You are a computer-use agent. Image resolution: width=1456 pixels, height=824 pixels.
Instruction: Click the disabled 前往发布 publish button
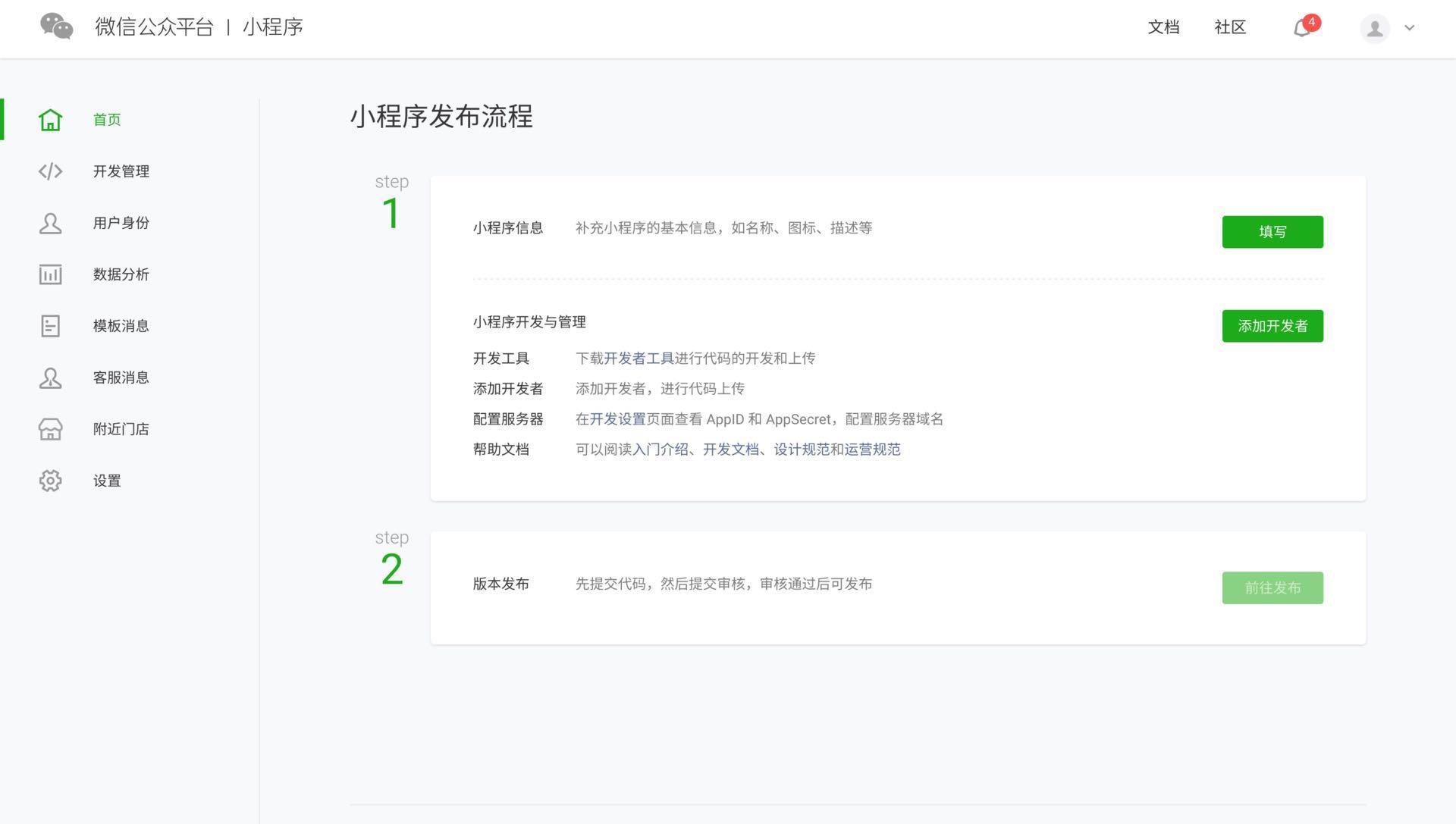pyautogui.click(x=1272, y=587)
